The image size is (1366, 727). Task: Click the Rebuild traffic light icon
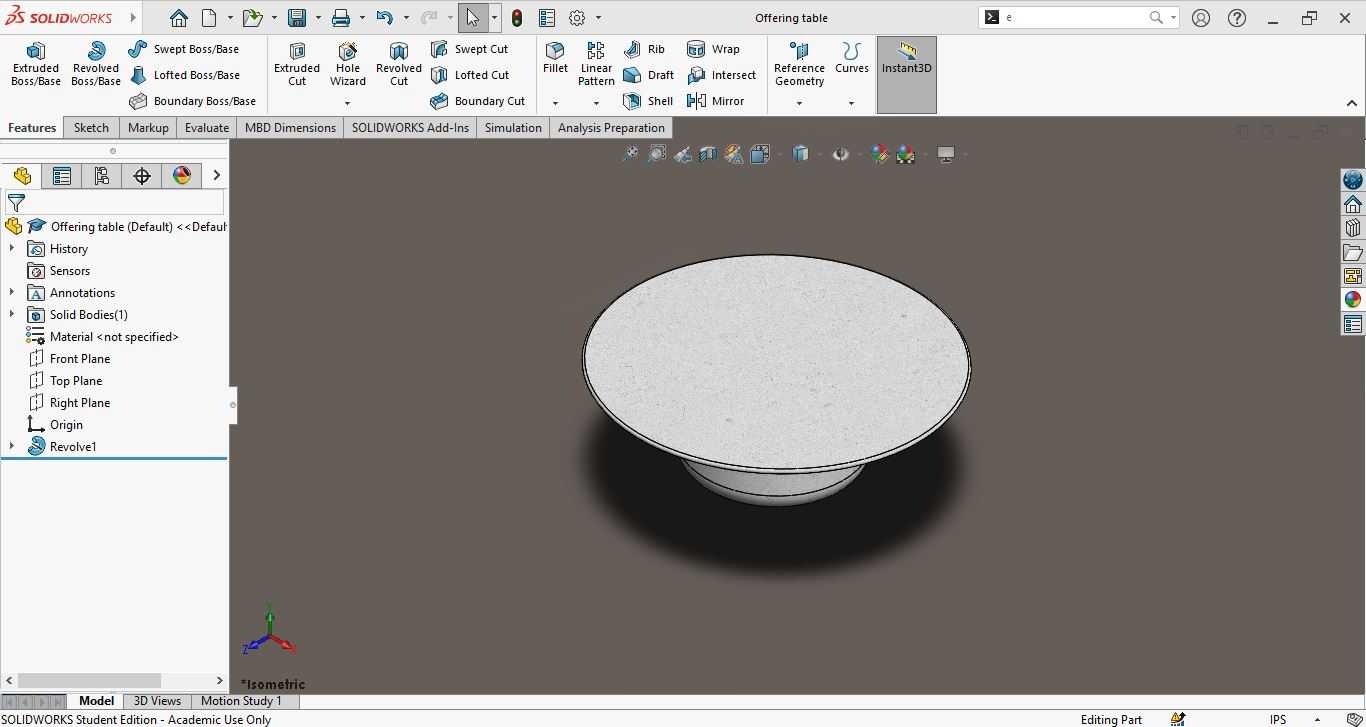[517, 18]
